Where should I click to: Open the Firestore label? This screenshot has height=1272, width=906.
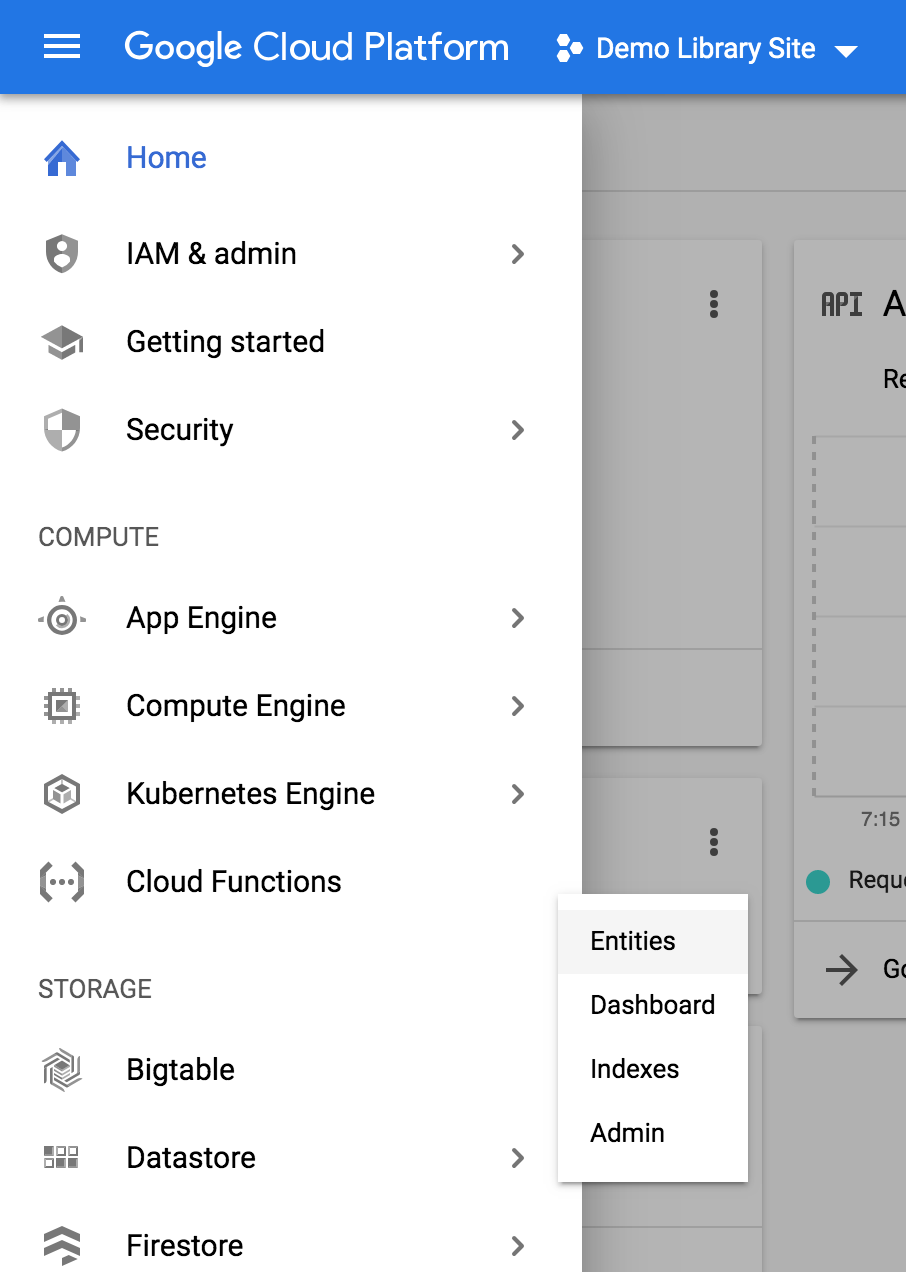click(185, 1246)
